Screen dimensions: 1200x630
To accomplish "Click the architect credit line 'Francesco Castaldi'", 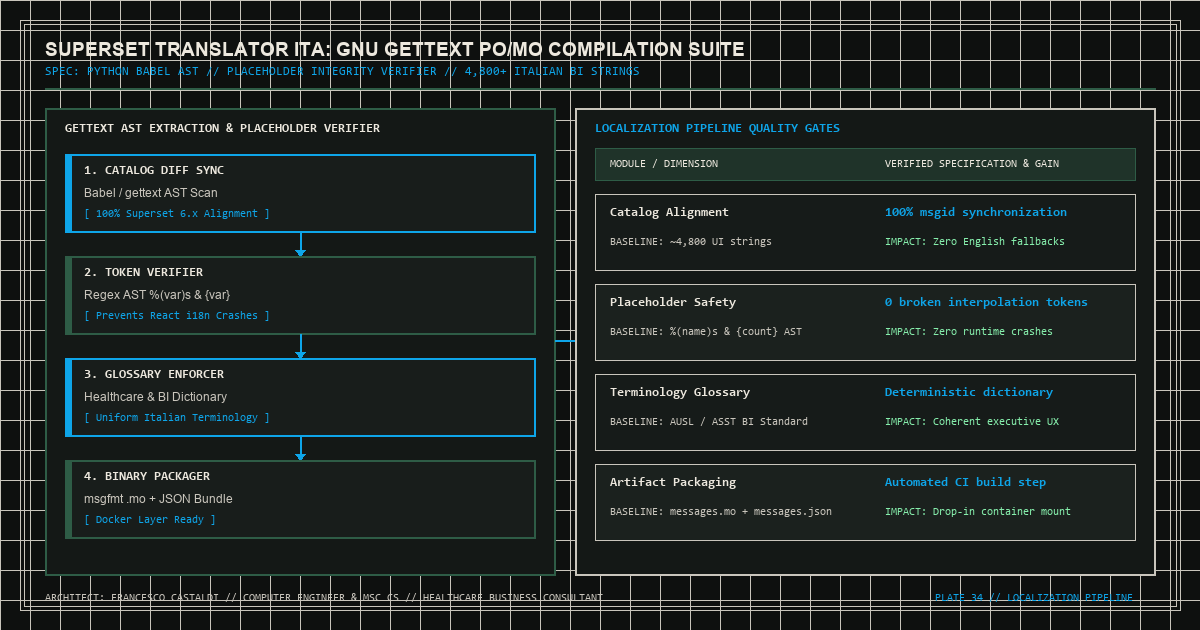I will [324, 598].
